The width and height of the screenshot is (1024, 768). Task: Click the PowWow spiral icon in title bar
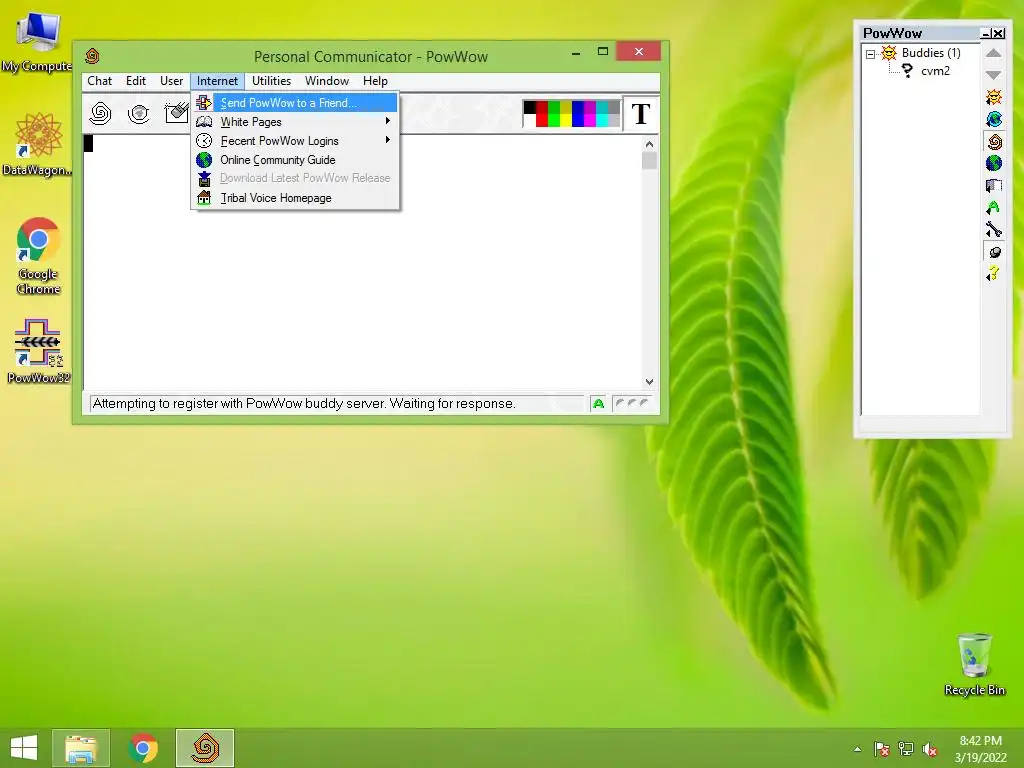[93, 56]
